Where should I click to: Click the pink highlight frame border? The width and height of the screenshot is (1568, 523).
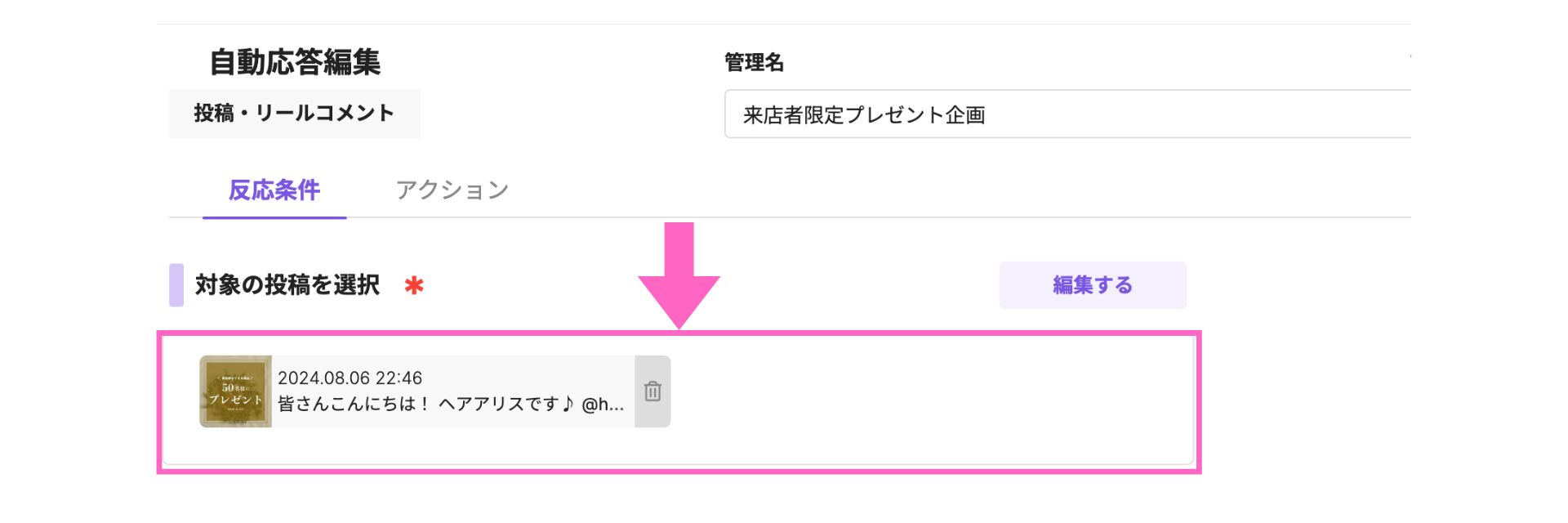[679, 333]
